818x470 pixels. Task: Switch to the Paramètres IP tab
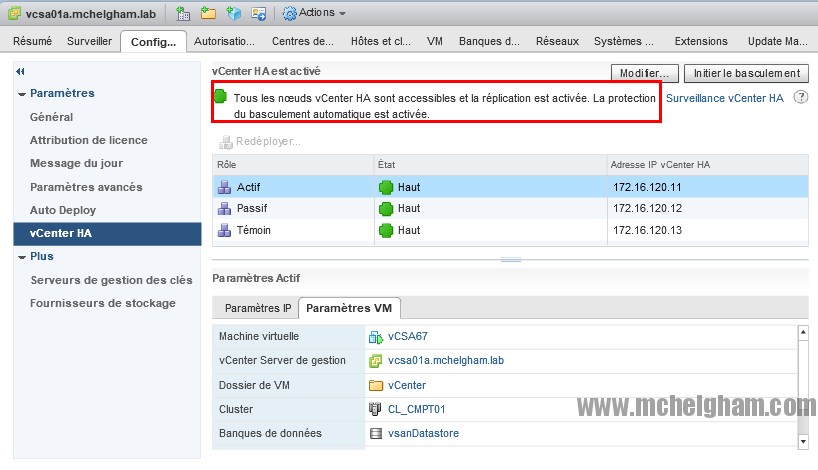(x=258, y=308)
